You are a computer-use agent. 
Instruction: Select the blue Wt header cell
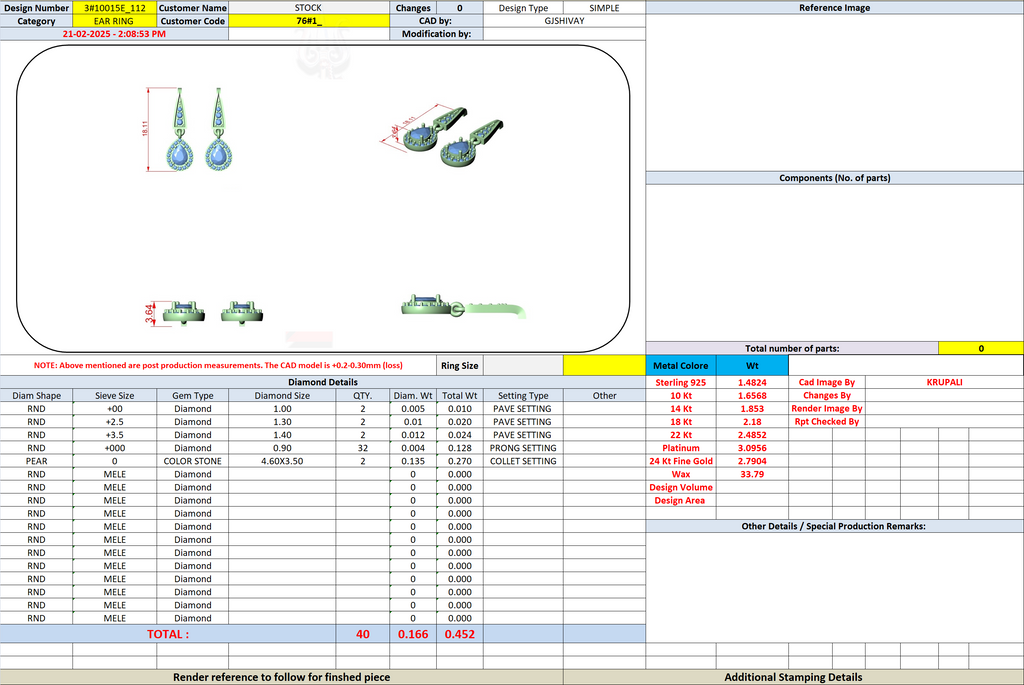point(752,366)
